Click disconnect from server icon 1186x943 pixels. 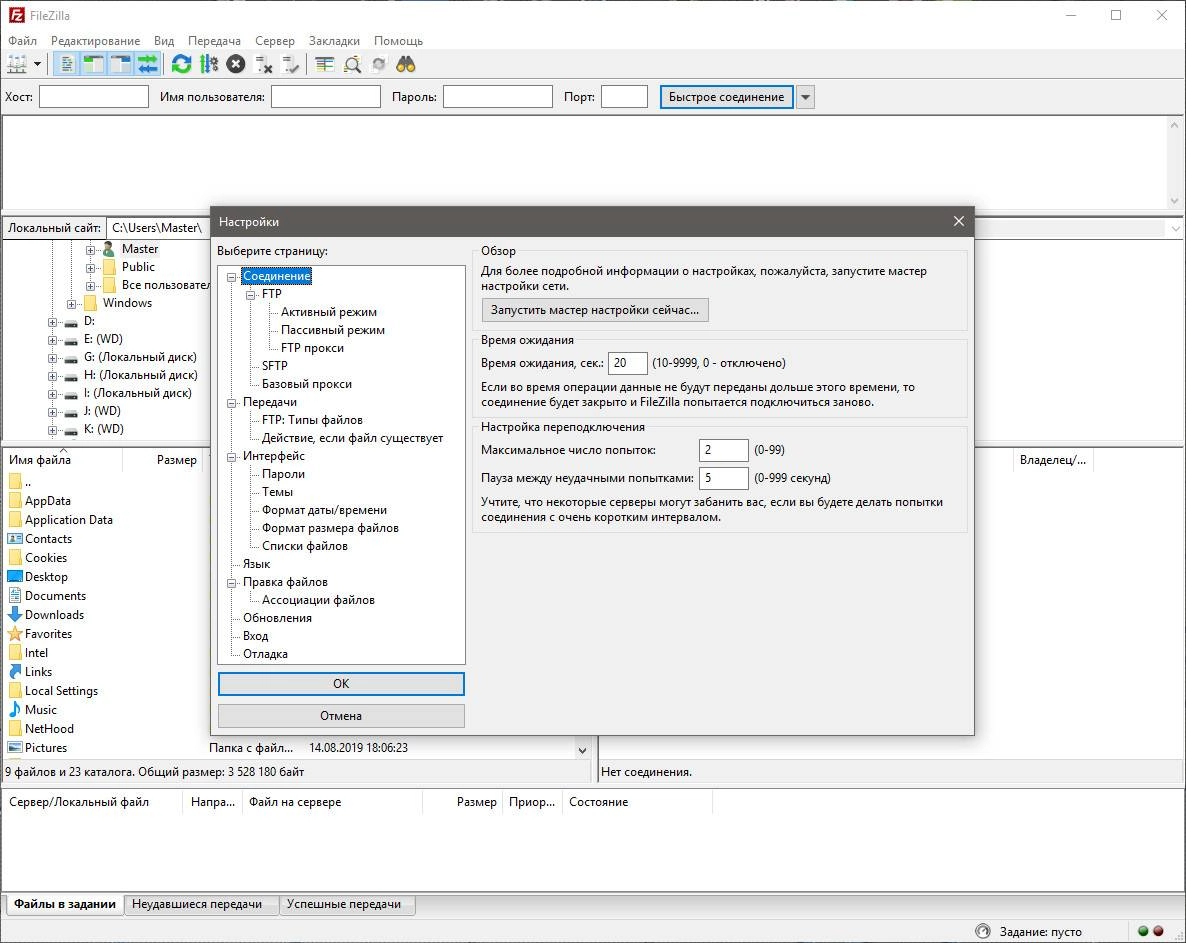tap(263, 64)
